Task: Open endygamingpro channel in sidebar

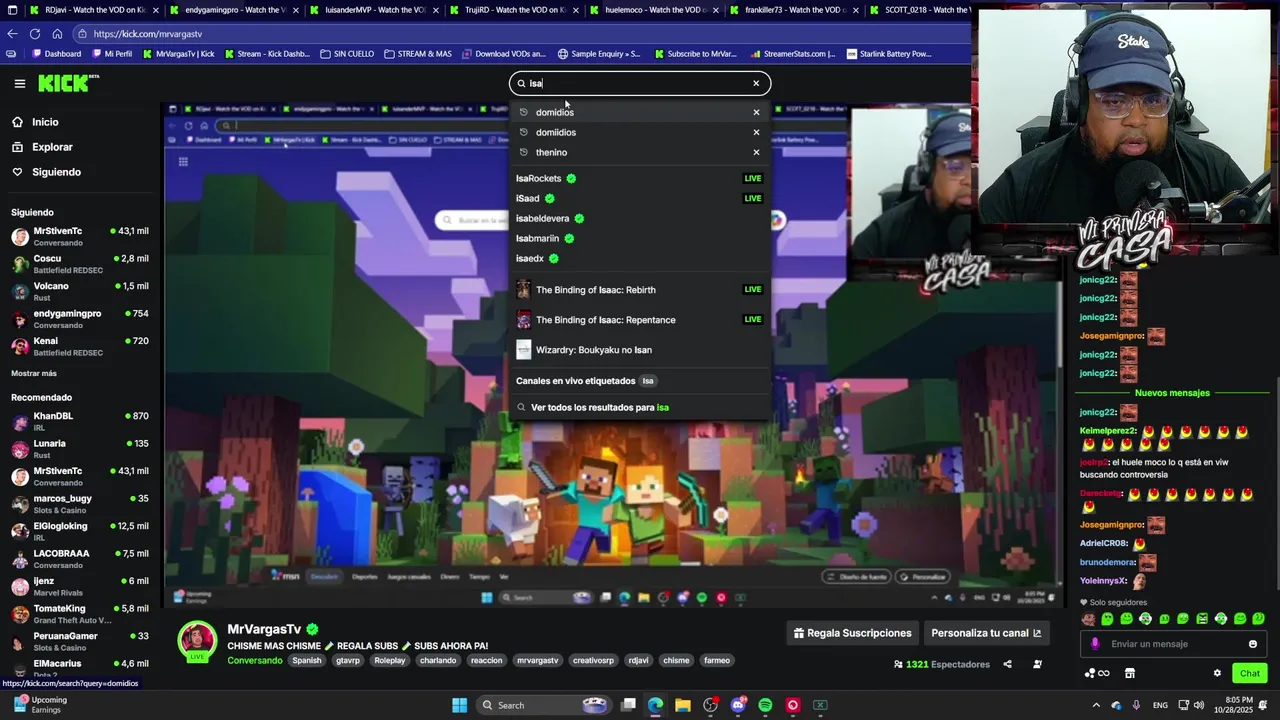Action: tap(80, 319)
